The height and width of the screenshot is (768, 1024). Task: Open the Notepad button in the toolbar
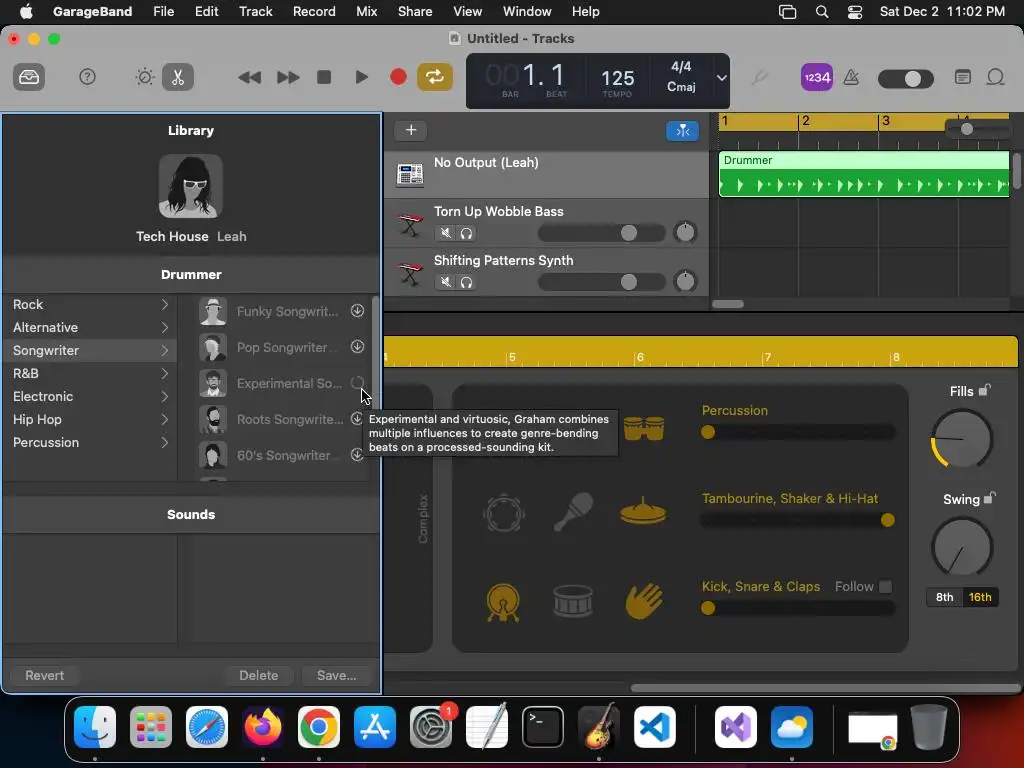(963, 77)
